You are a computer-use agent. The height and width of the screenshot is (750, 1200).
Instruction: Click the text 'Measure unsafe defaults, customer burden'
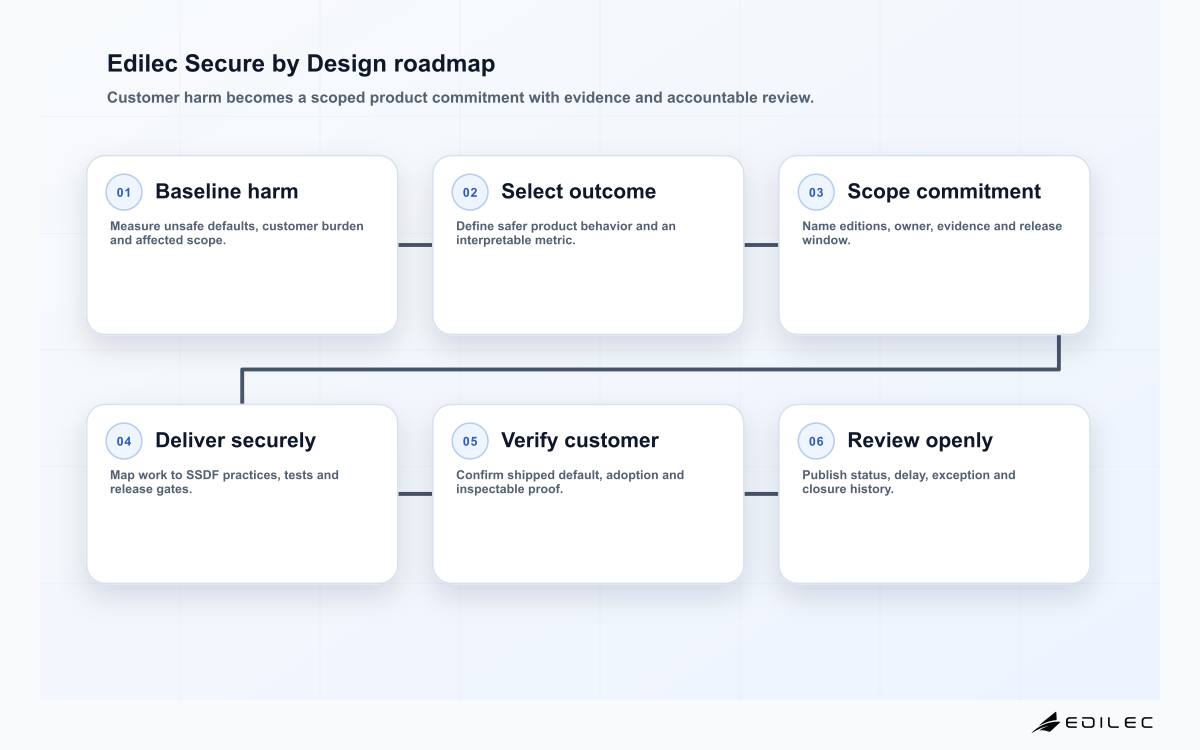coord(237,226)
